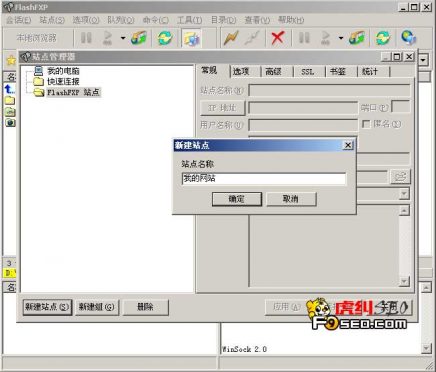Click the site name field in Site Manager
Image resolution: width=436 pixels, height=372 pixels.
(330, 90)
